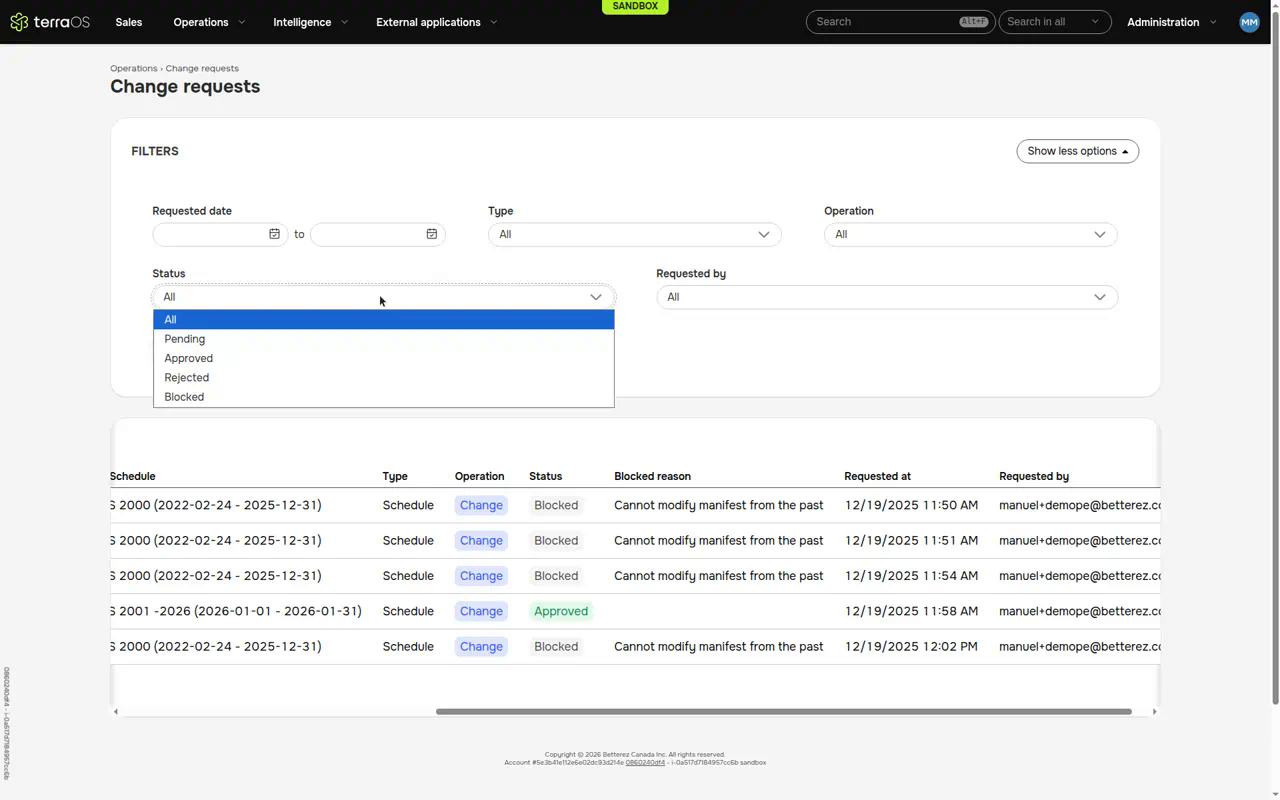Click Change badge in 12:02 PM row

point(481,647)
